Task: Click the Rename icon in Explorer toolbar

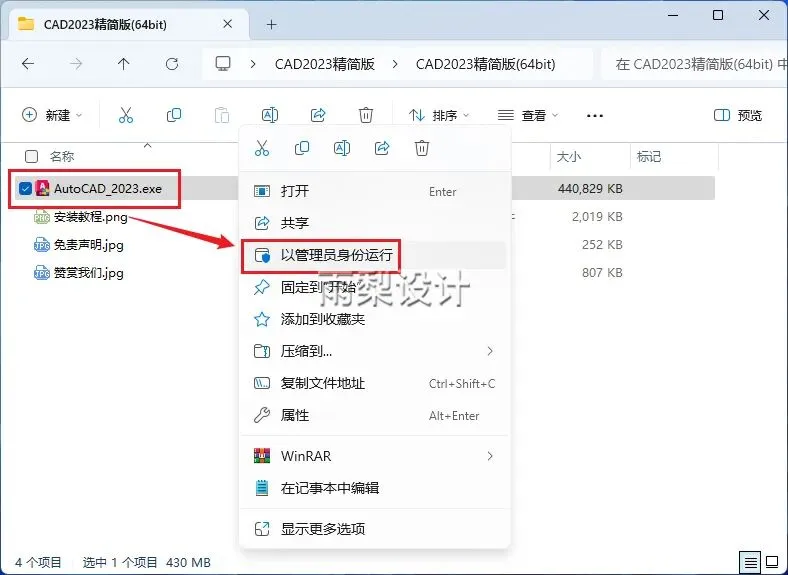Action: pos(270,115)
